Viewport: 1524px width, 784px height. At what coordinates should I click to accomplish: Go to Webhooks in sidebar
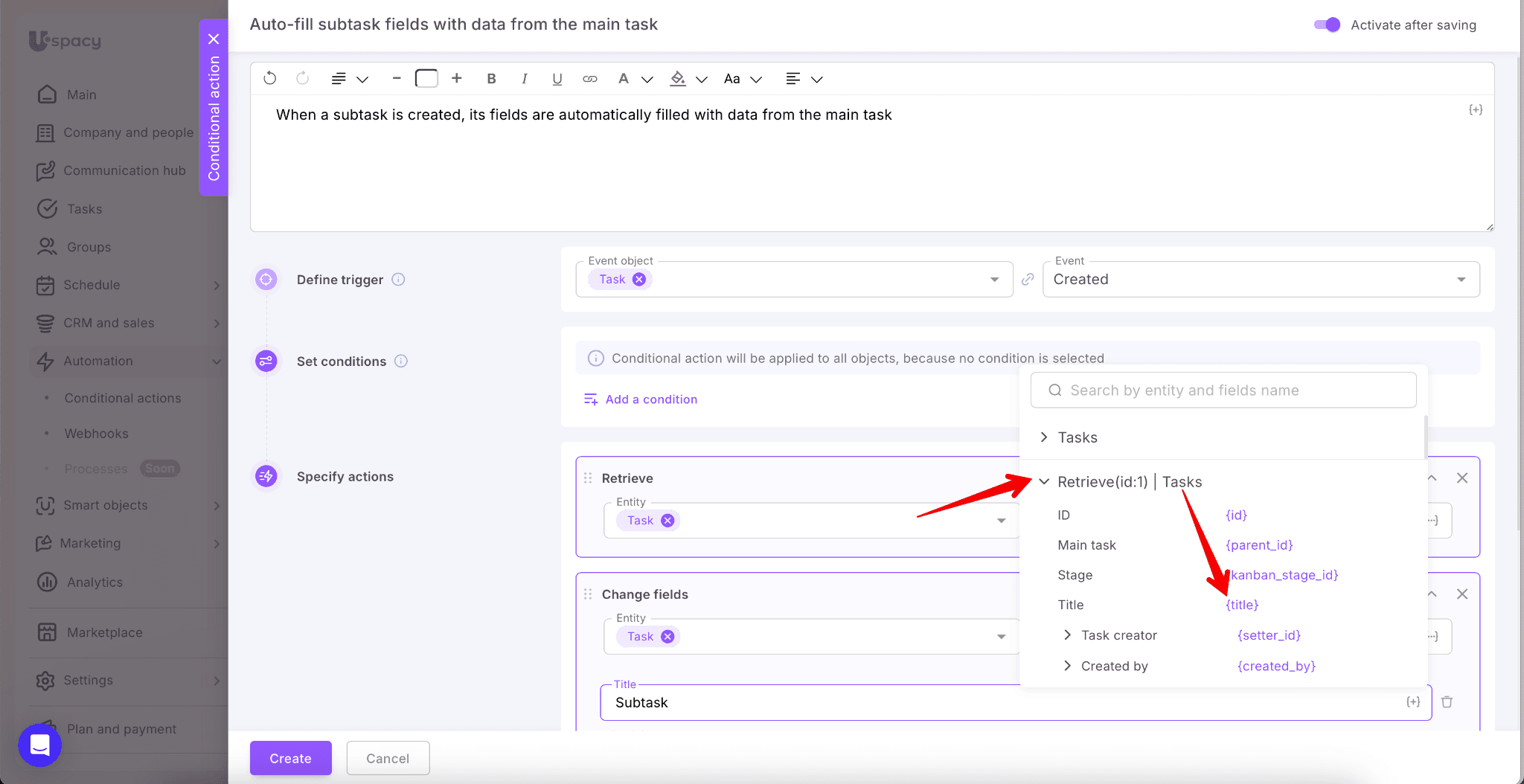tap(96, 434)
